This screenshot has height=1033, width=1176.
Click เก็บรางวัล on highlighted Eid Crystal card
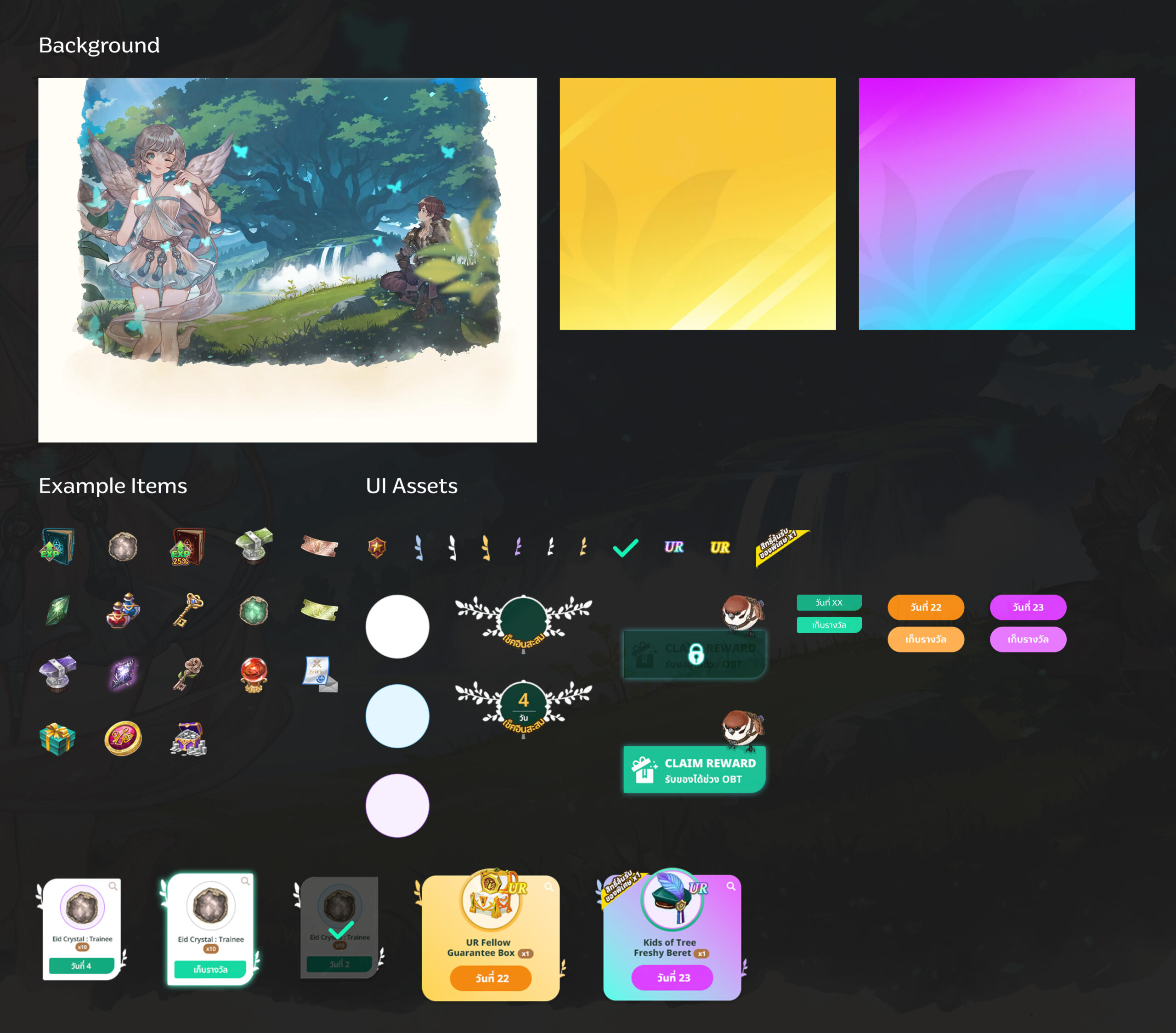click(210, 970)
